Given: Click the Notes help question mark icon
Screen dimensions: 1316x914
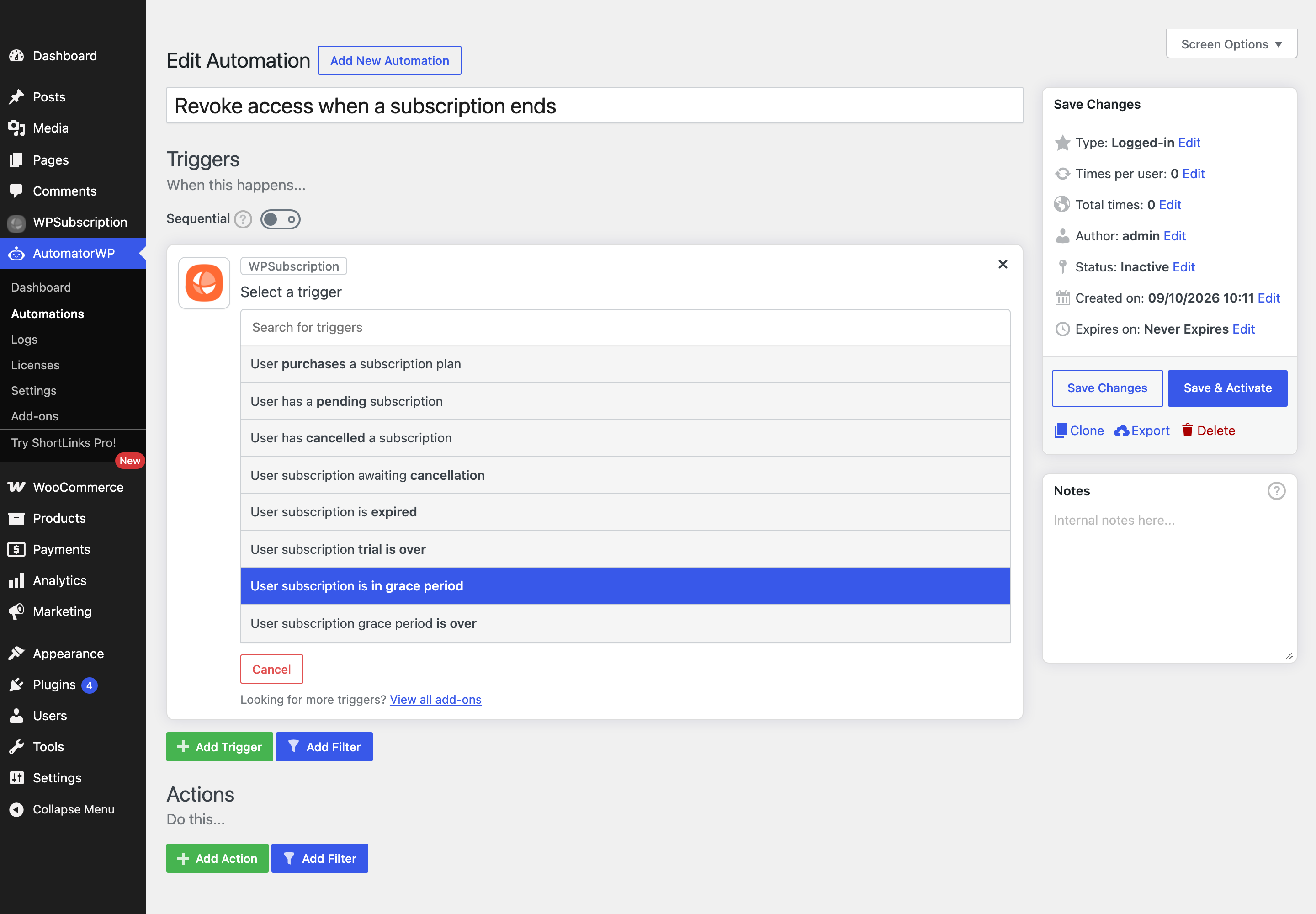Looking at the screenshot, I should [1277, 491].
